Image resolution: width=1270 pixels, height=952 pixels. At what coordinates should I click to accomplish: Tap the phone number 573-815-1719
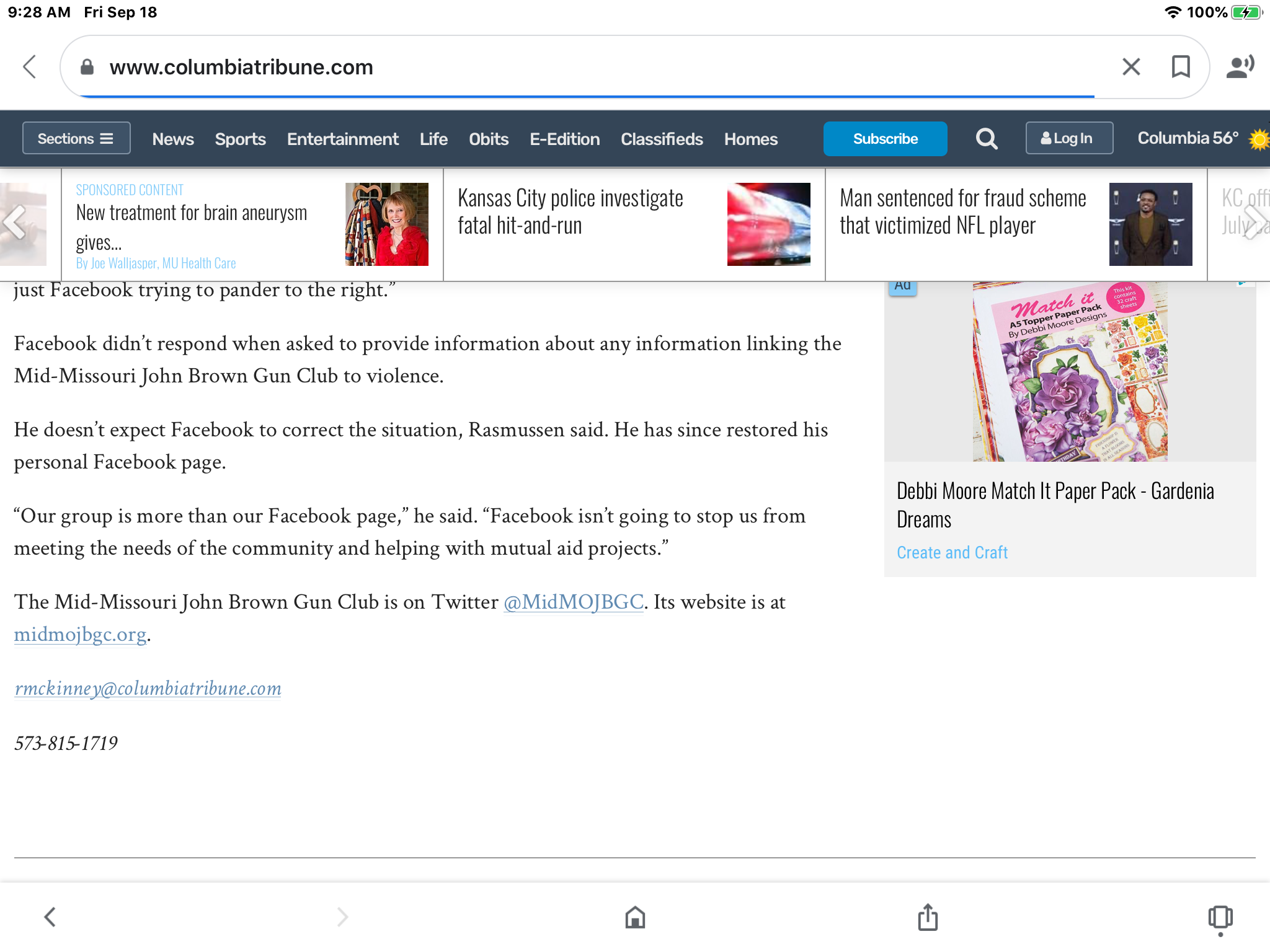pos(66,743)
